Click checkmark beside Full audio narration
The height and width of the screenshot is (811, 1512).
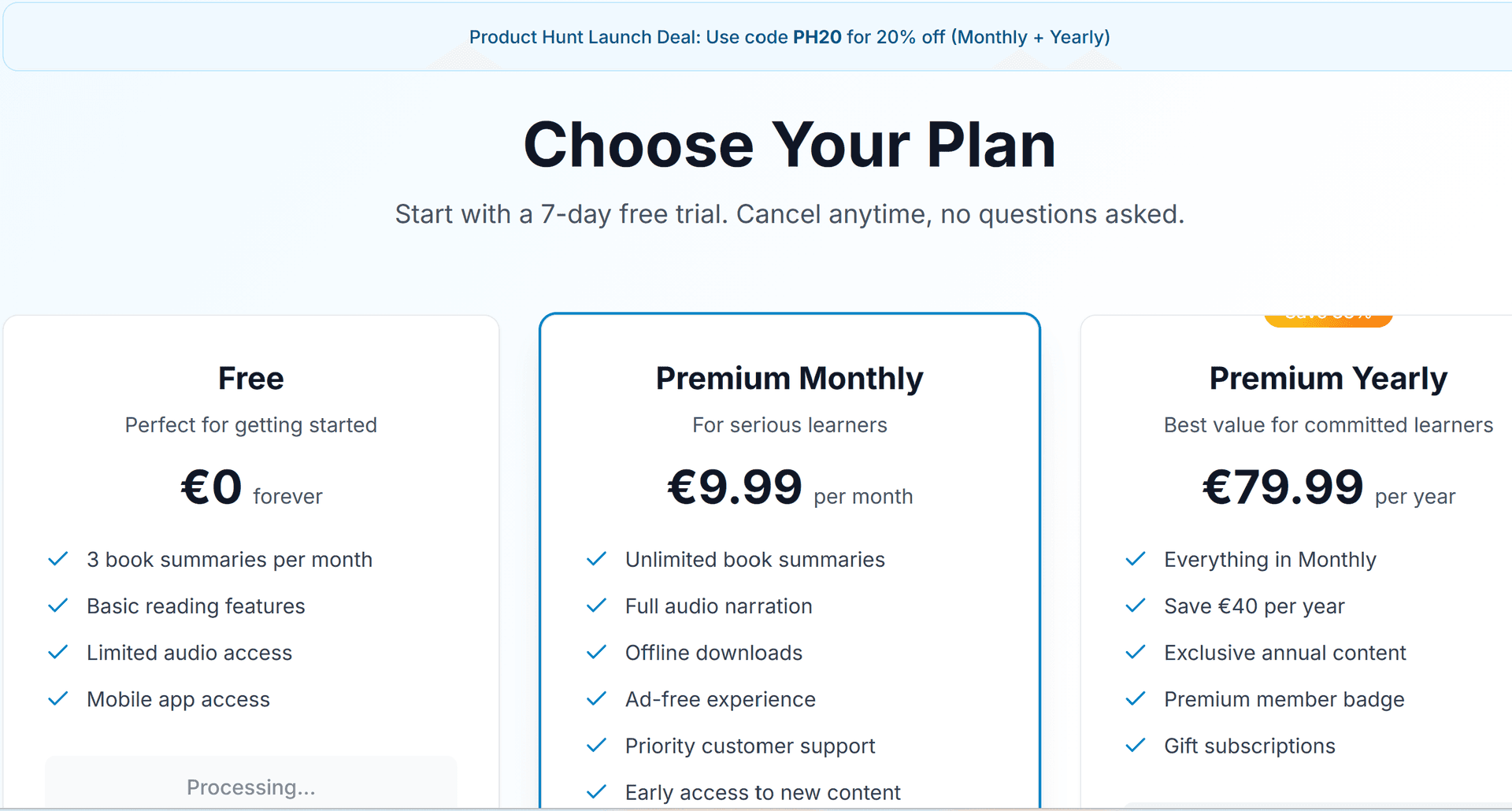tap(597, 605)
